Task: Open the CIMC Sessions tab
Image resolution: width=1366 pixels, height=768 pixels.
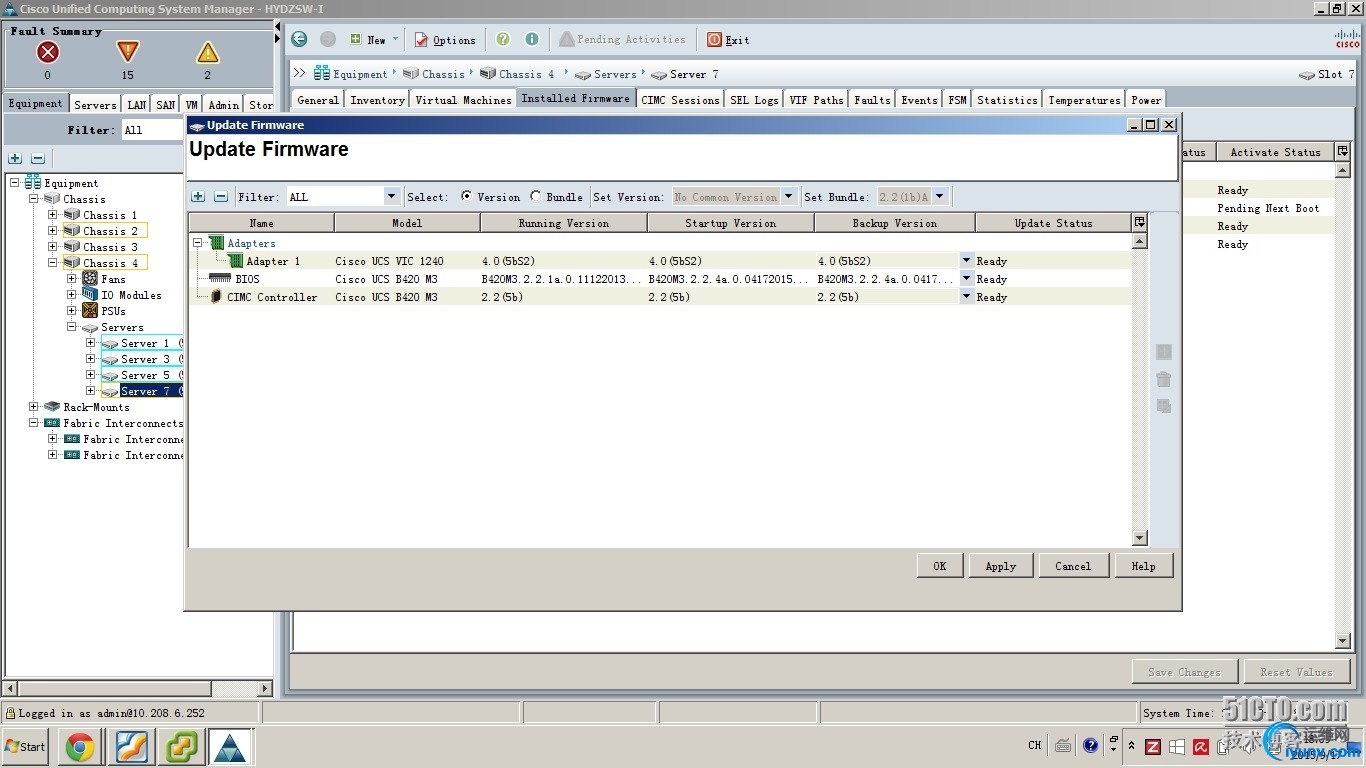Action: tap(680, 100)
